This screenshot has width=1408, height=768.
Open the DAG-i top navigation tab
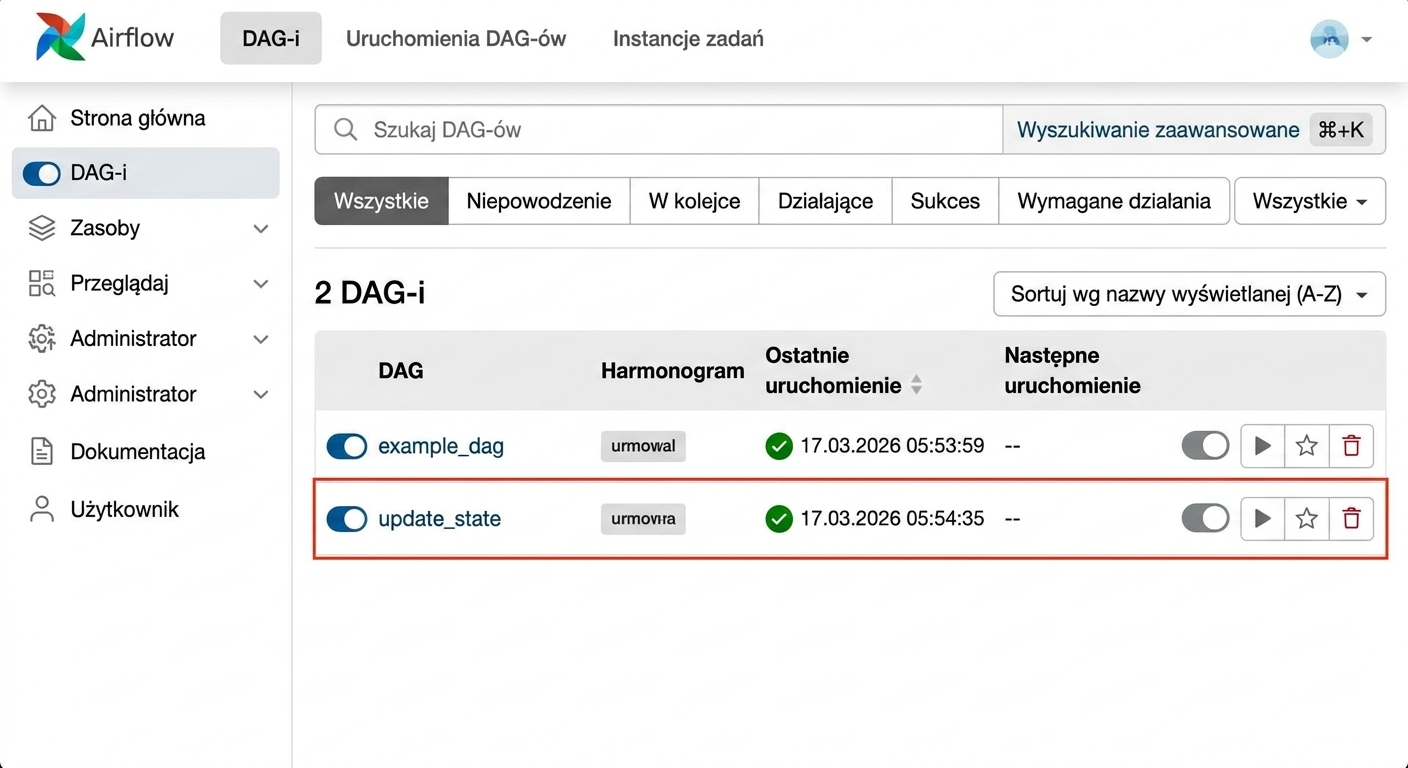[271, 39]
